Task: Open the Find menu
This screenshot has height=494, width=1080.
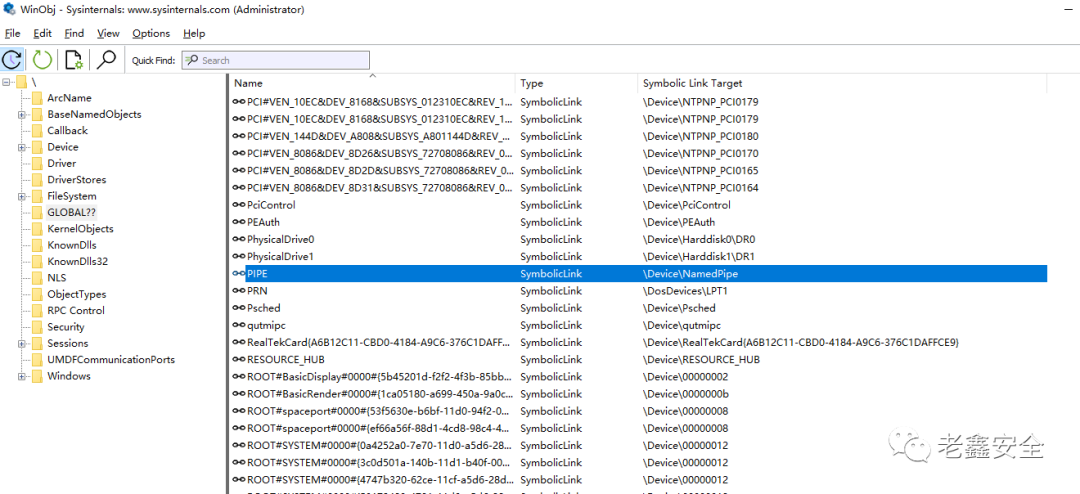Action: [74, 33]
